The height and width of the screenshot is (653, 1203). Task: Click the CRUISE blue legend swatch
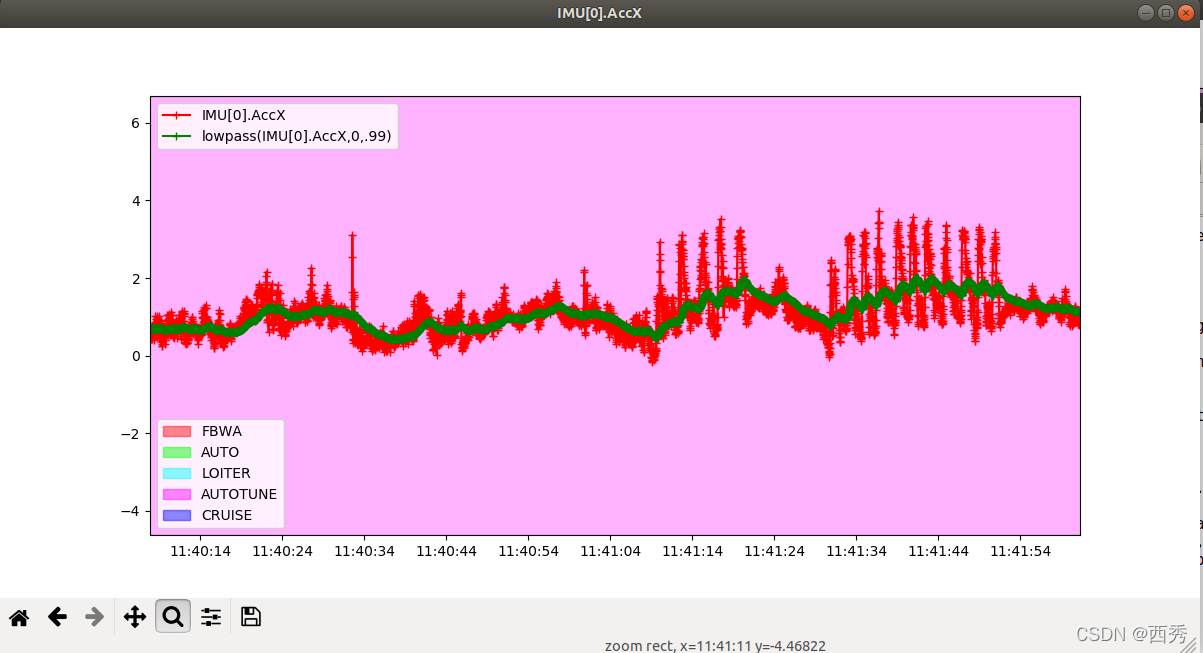(176, 515)
